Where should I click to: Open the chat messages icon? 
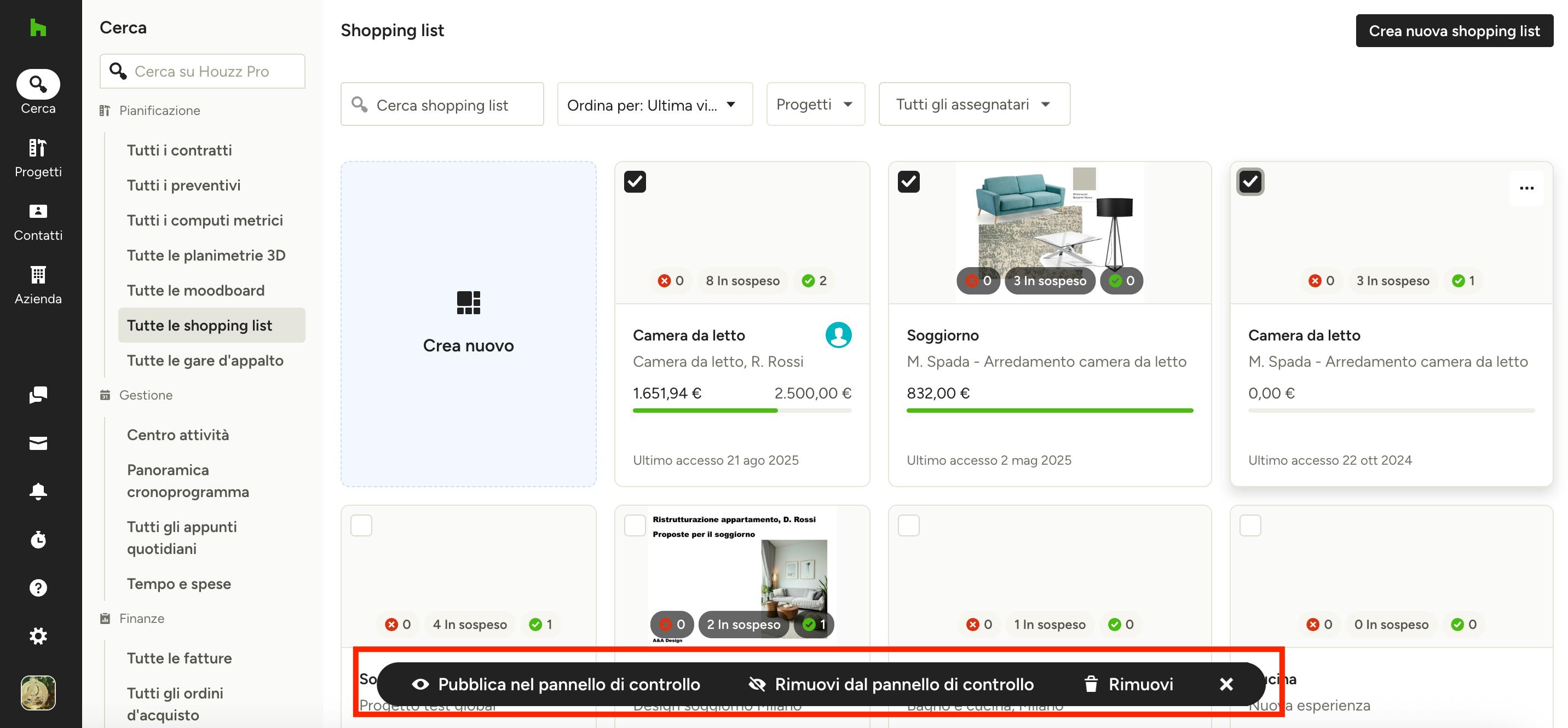tap(38, 395)
